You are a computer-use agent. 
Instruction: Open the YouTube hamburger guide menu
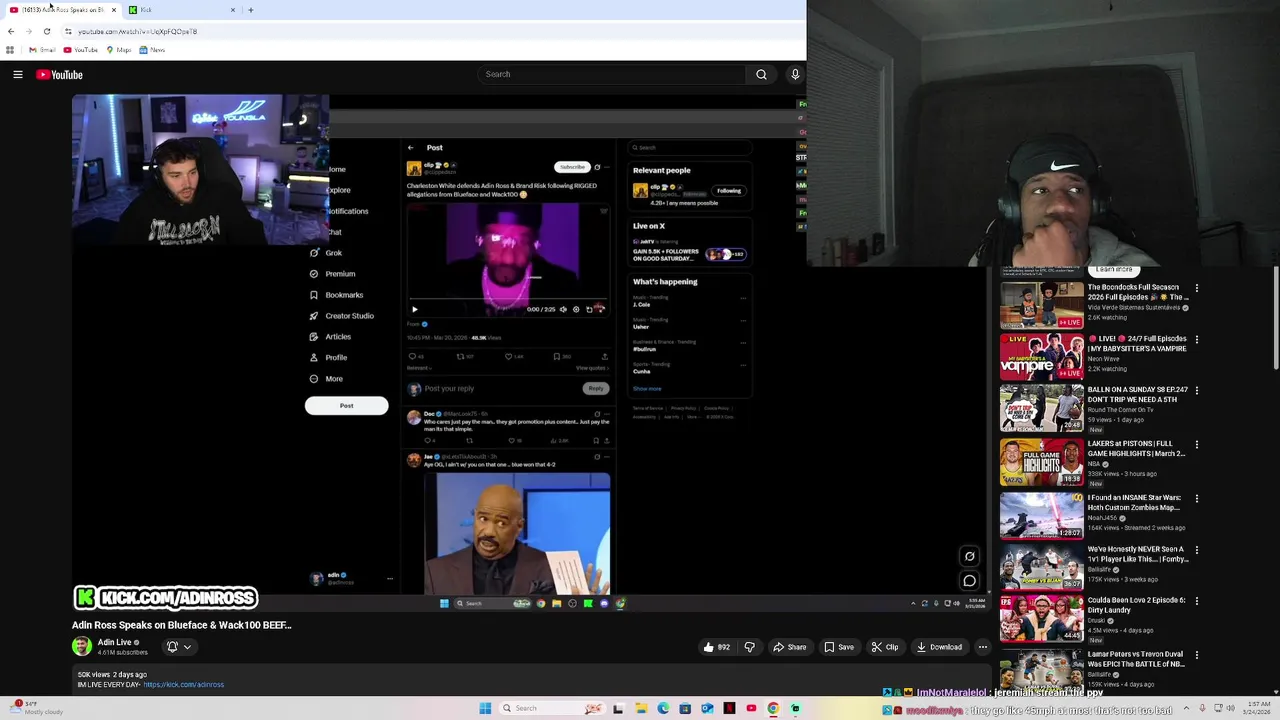click(x=18, y=74)
